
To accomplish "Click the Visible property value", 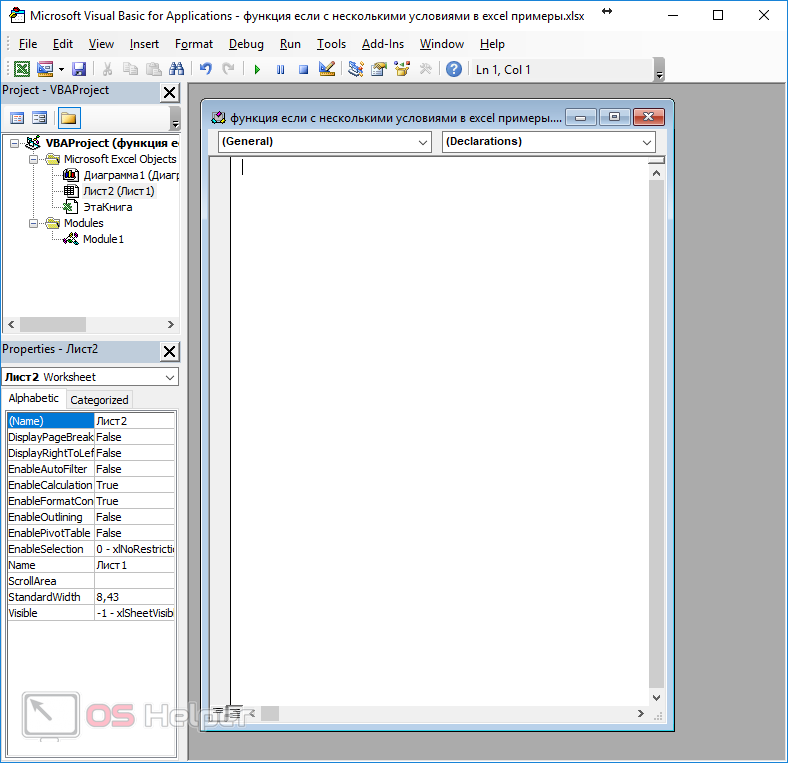I will [x=134, y=613].
